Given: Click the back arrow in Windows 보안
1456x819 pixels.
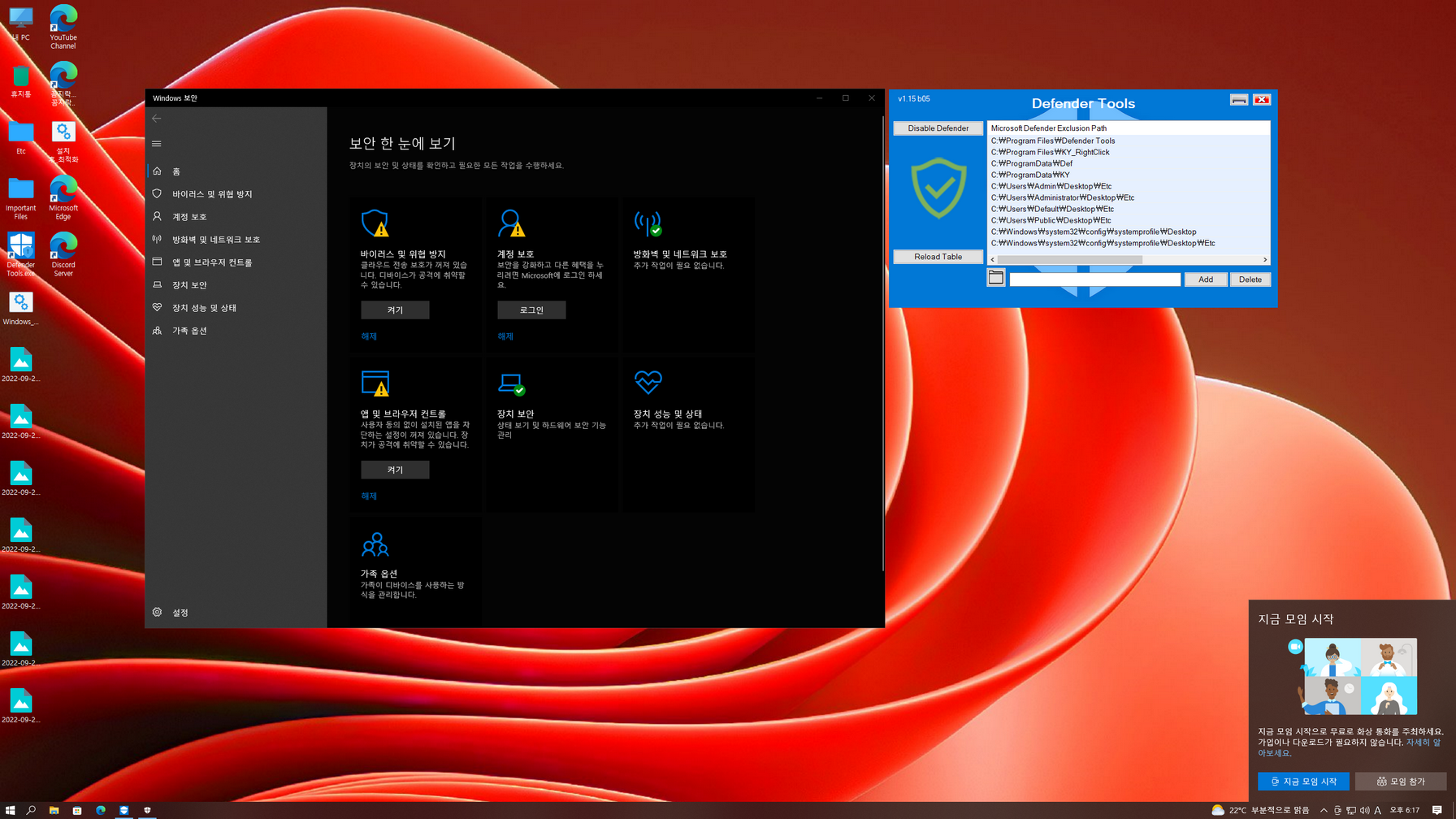Looking at the screenshot, I should [157, 119].
